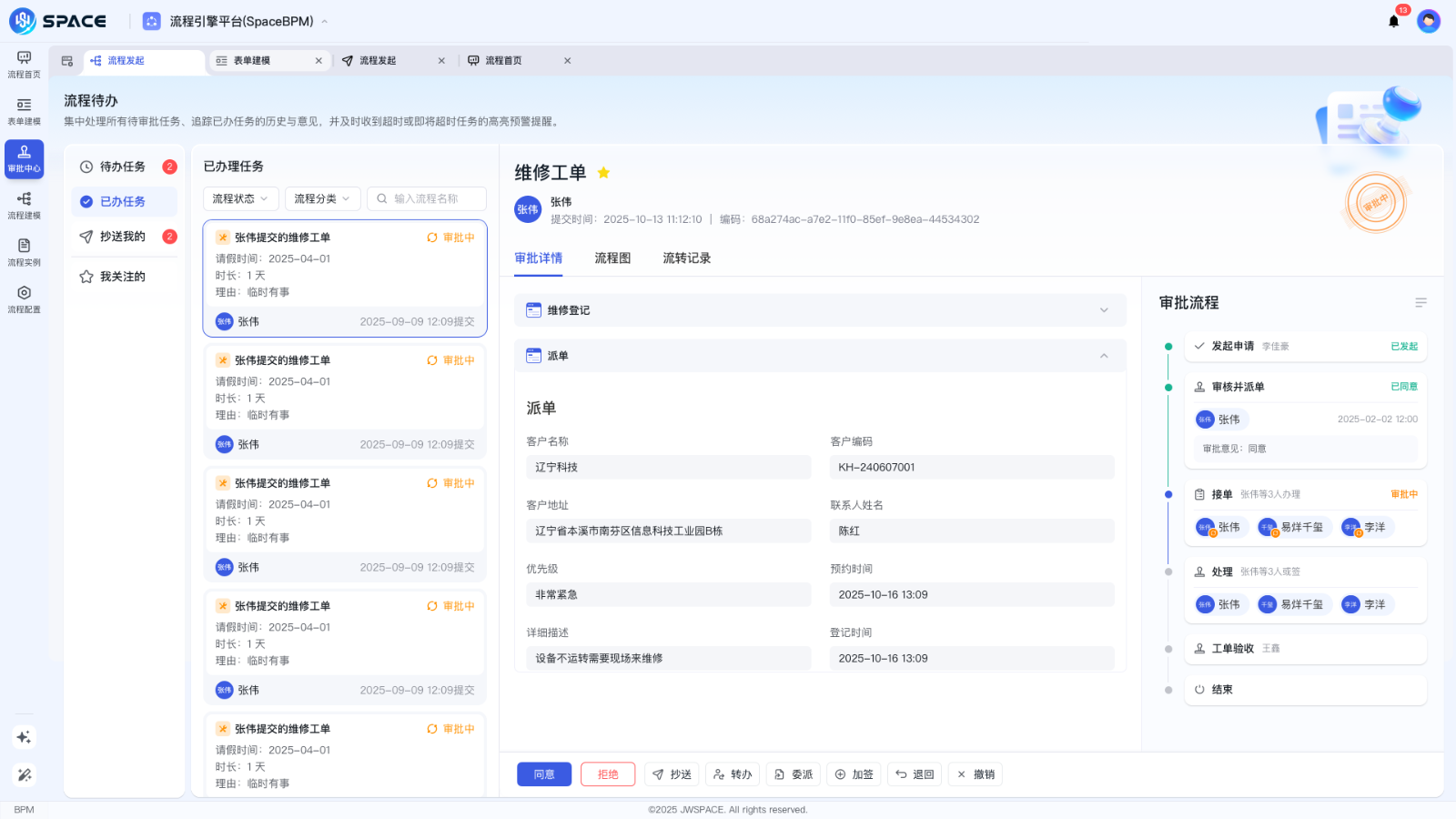
Task: Click the 拒绝 reject button
Action: [x=608, y=773]
